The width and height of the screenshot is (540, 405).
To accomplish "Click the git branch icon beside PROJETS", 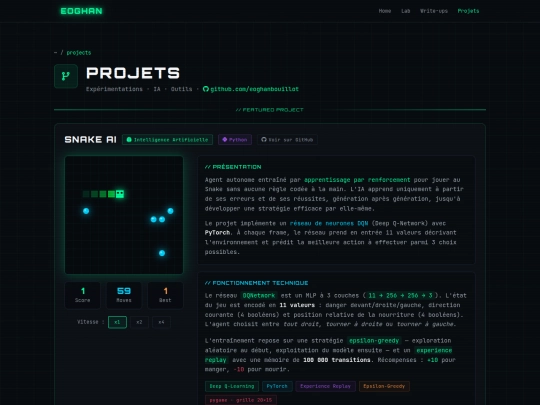I will click(66, 76).
